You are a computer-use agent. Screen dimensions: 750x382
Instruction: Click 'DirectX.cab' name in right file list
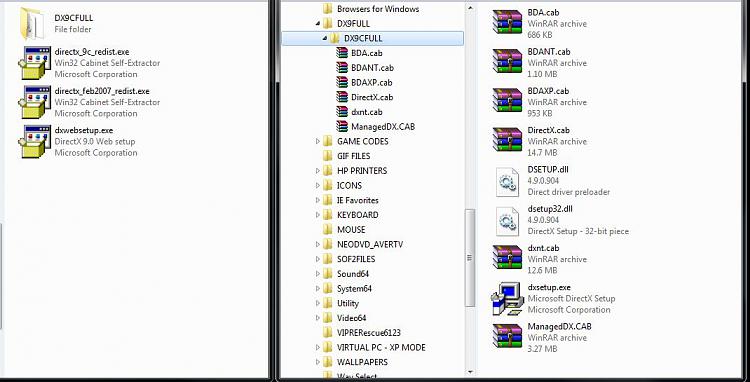(x=549, y=130)
